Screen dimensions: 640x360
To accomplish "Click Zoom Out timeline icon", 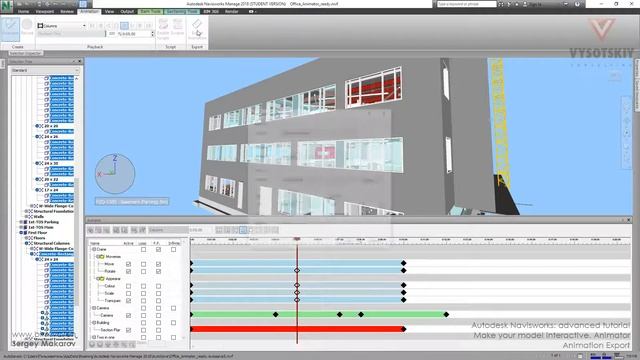I will (x=132, y=344).
